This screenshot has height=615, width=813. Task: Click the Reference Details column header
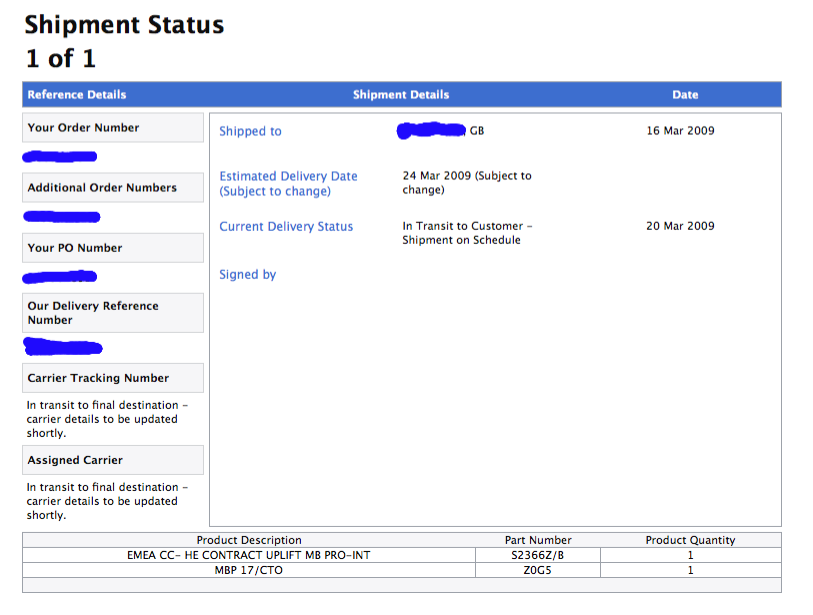point(77,94)
